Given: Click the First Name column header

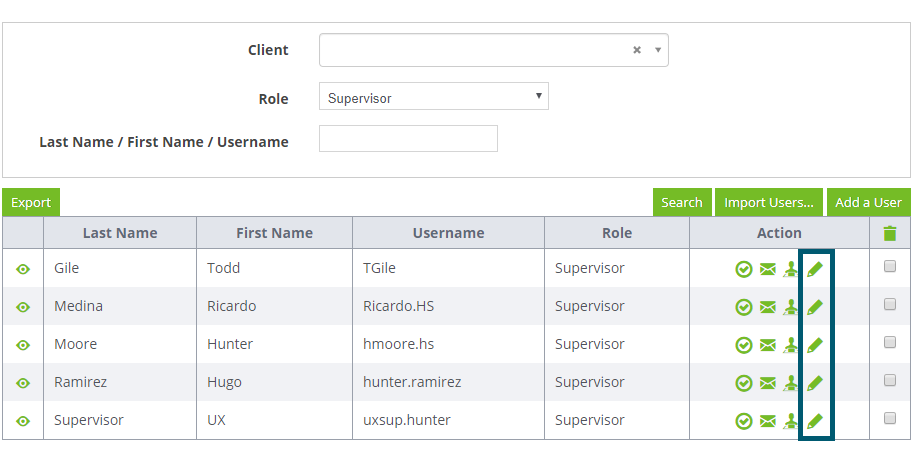Looking at the screenshot, I should pyautogui.click(x=274, y=233).
